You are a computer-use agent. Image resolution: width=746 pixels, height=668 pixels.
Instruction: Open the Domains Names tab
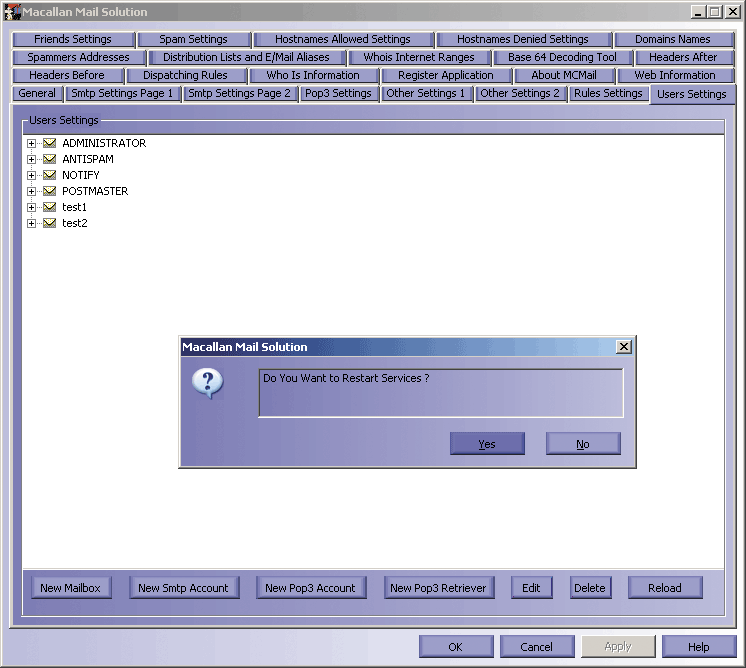coord(673,39)
